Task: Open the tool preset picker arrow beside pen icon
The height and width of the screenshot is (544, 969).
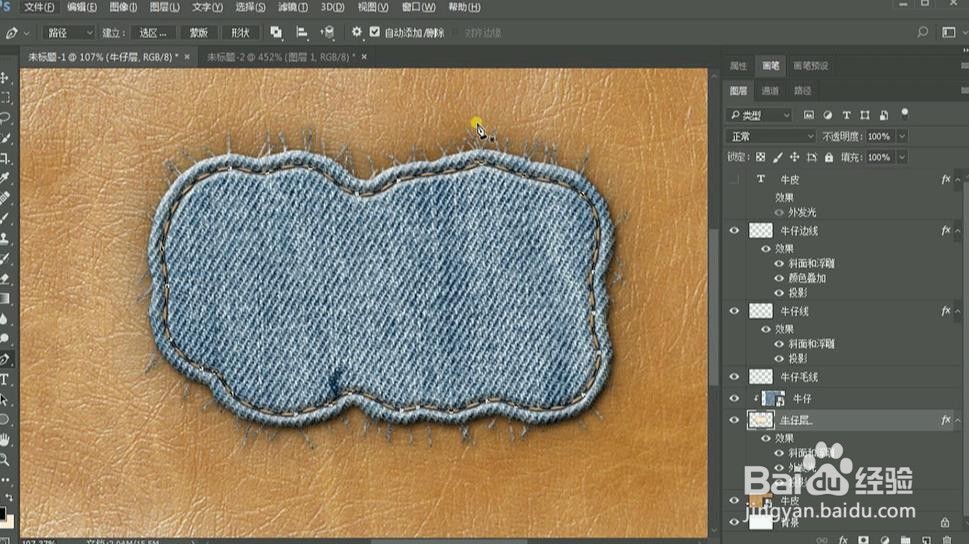Action: coord(26,33)
